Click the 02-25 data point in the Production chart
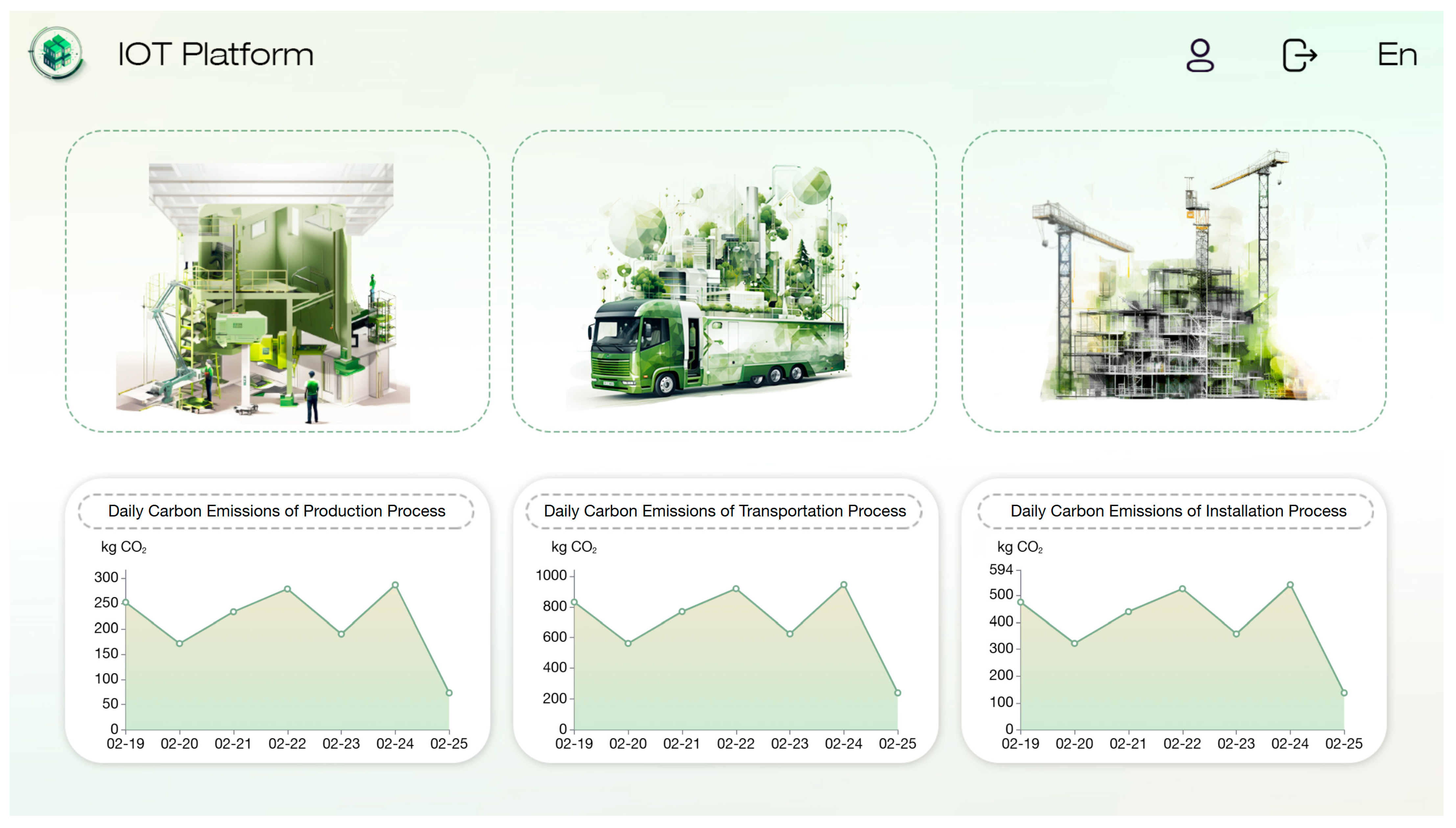The image size is (1456, 828). pyautogui.click(x=449, y=693)
